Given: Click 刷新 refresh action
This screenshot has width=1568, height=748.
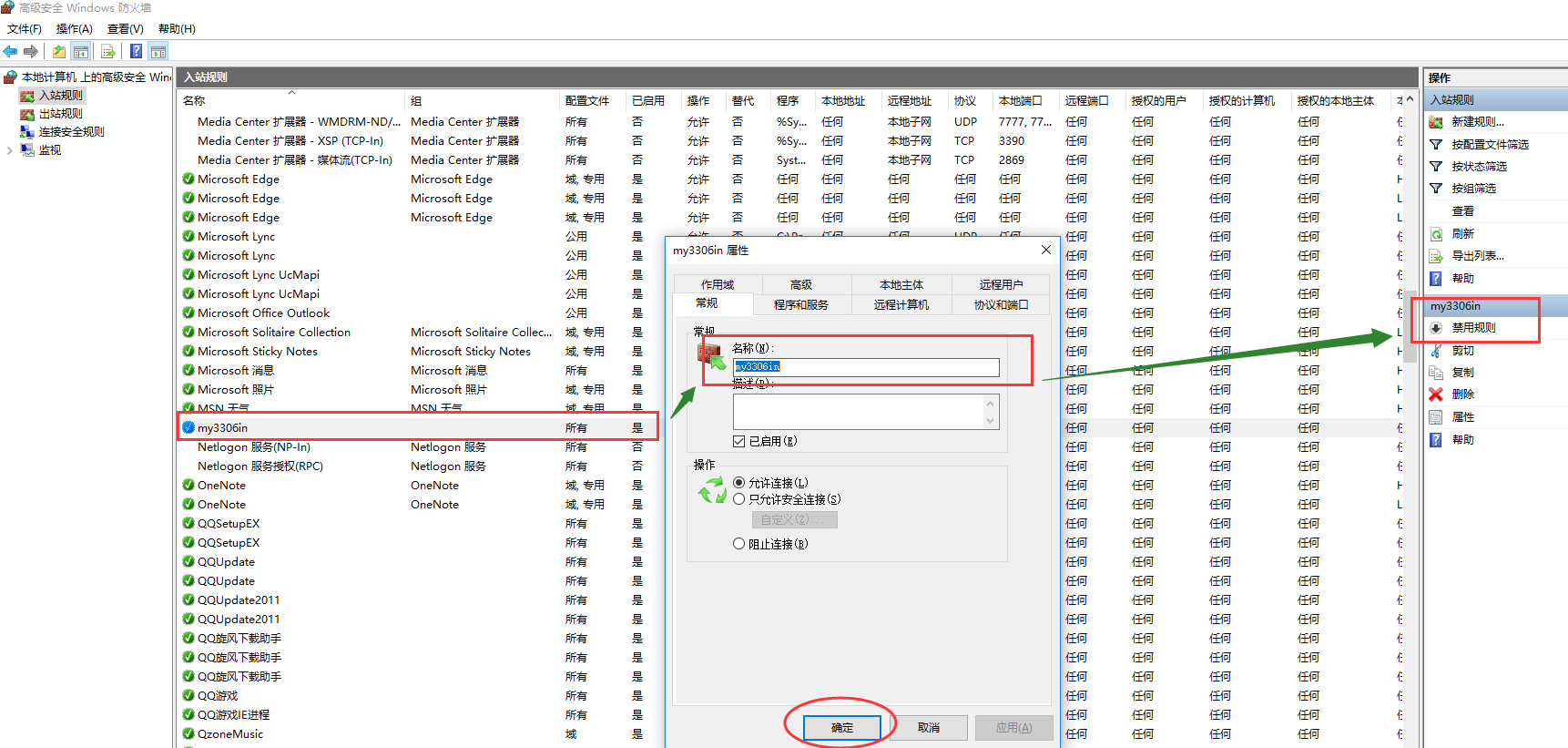Looking at the screenshot, I should pos(1462,233).
